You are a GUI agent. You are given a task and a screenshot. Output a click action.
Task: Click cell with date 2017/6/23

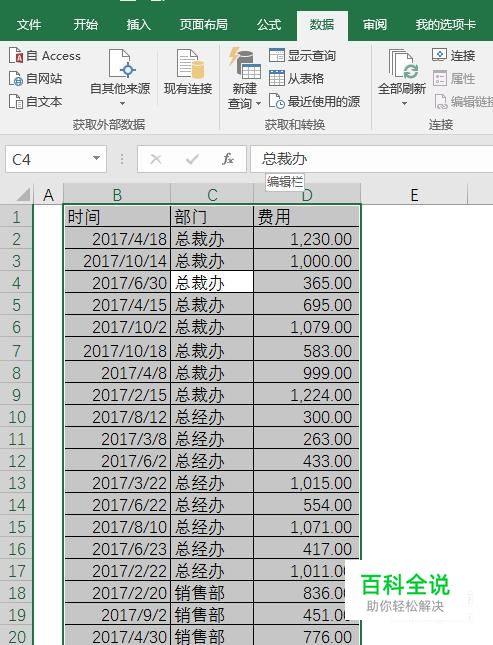click(117, 549)
